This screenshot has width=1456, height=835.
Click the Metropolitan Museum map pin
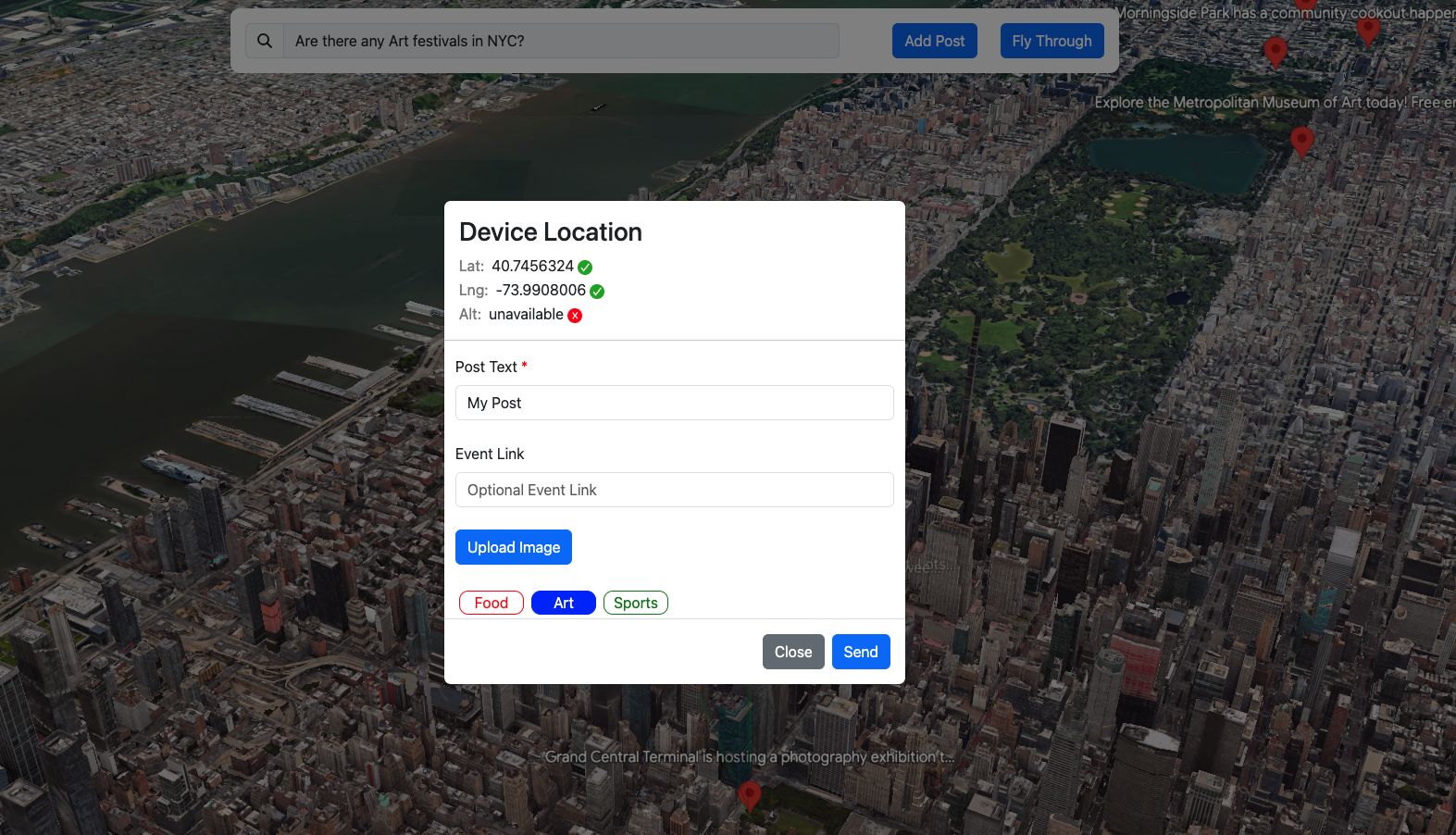point(1301,142)
